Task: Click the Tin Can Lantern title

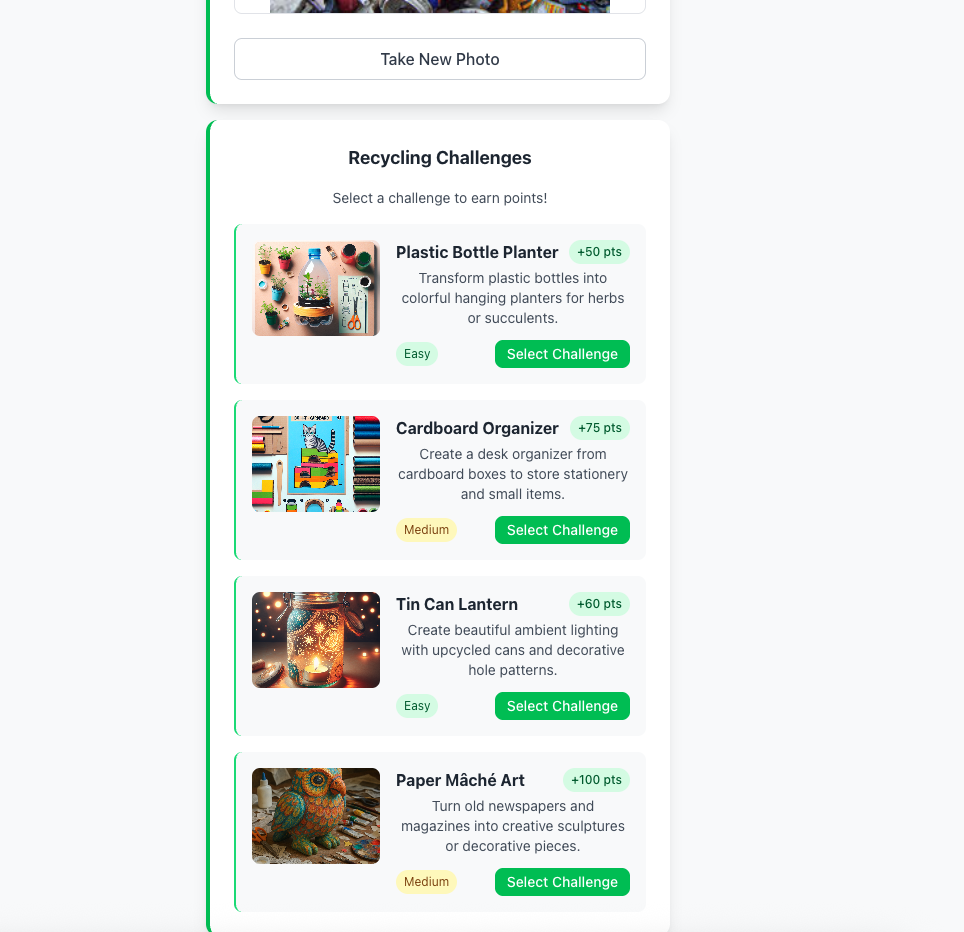Action: pyautogui.click(x=457, y=604)
